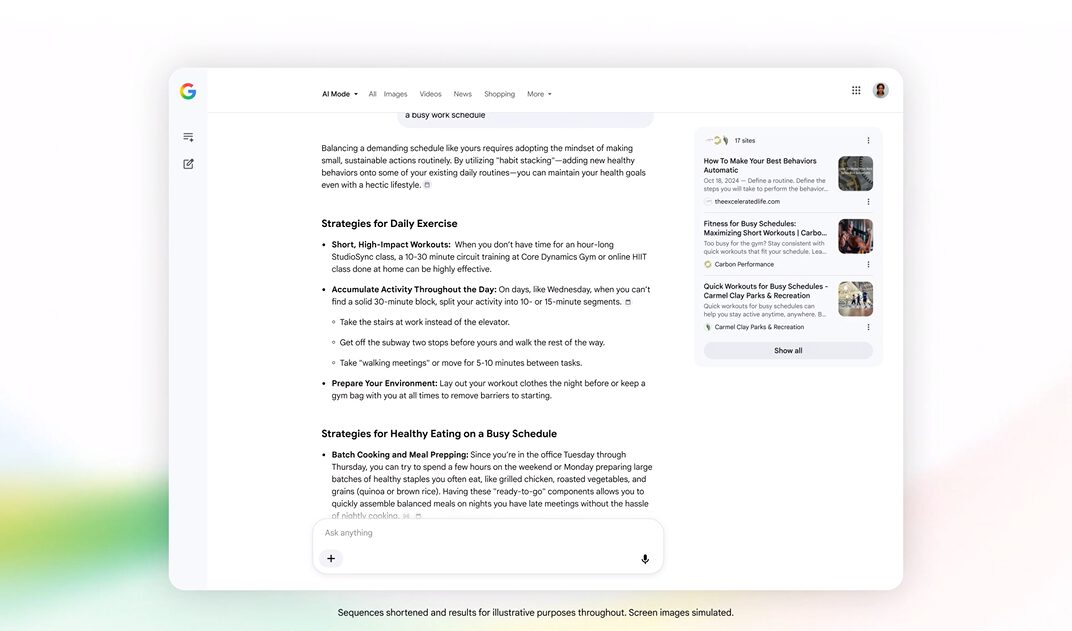Click 'Take "walking meetings"' sub-bullet
Image resolution: width=1072 pixels, height=631 pixels.
click(461, 363)
